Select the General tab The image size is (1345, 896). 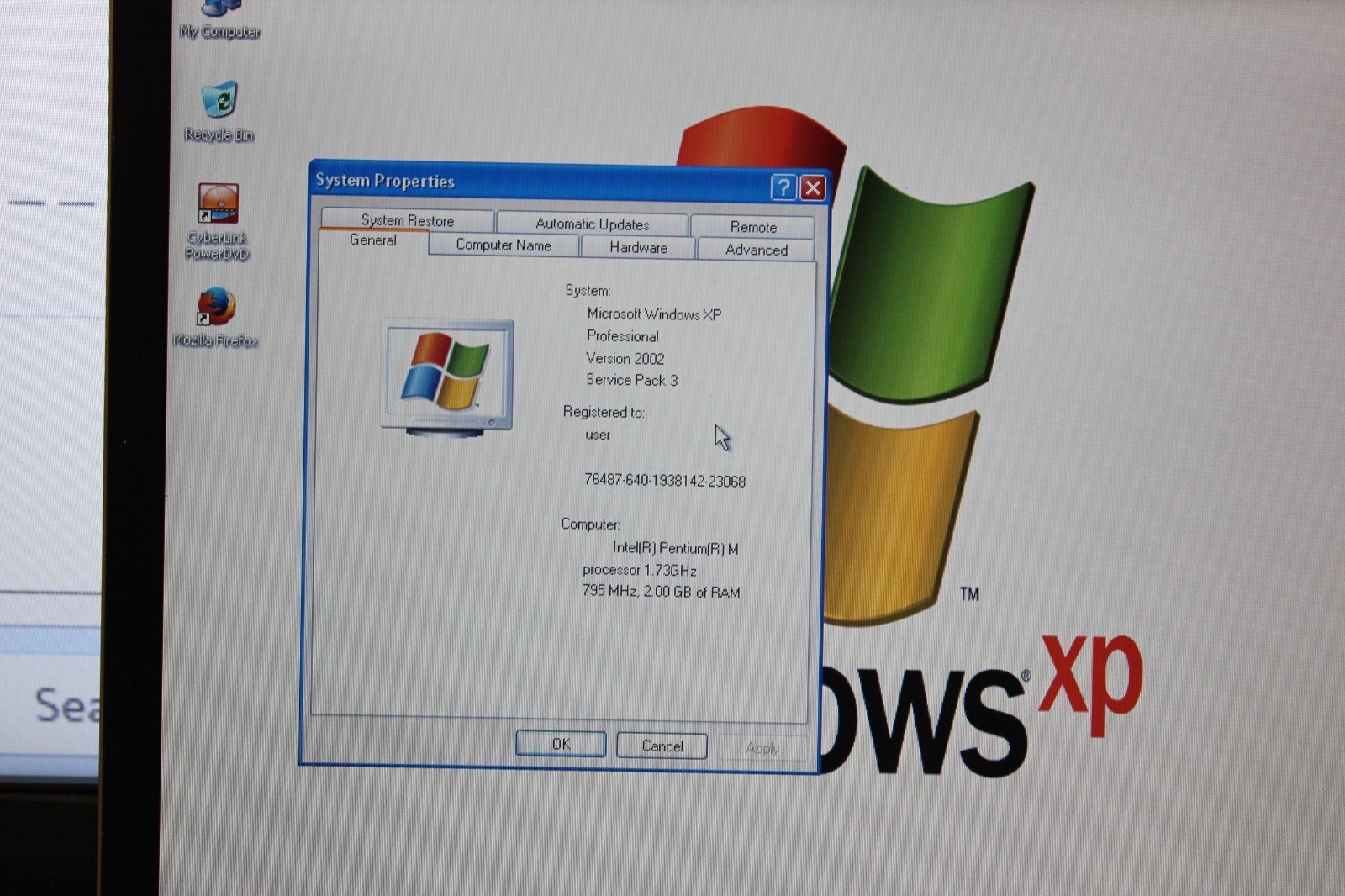(373, 240)
